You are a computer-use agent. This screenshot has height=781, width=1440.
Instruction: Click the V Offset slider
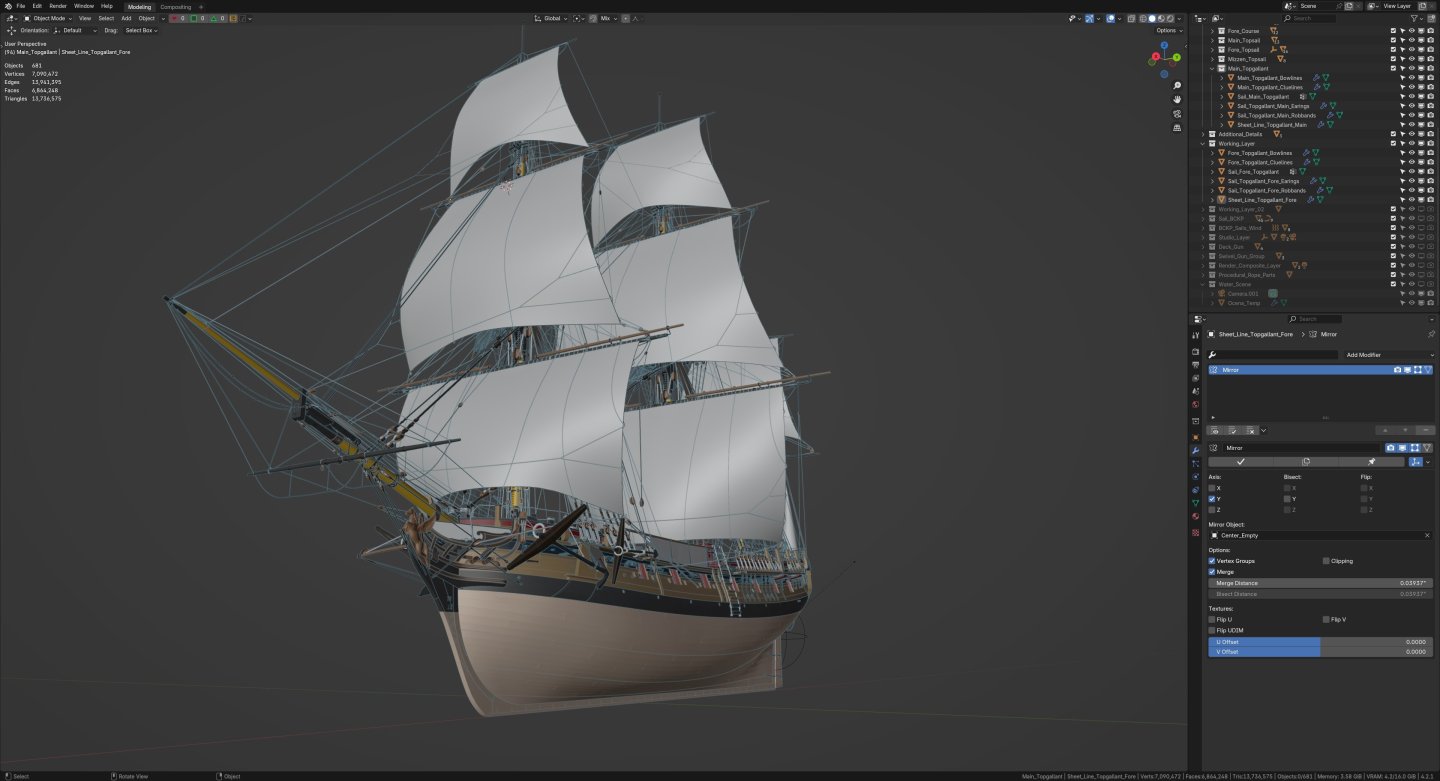(1320, 652)
